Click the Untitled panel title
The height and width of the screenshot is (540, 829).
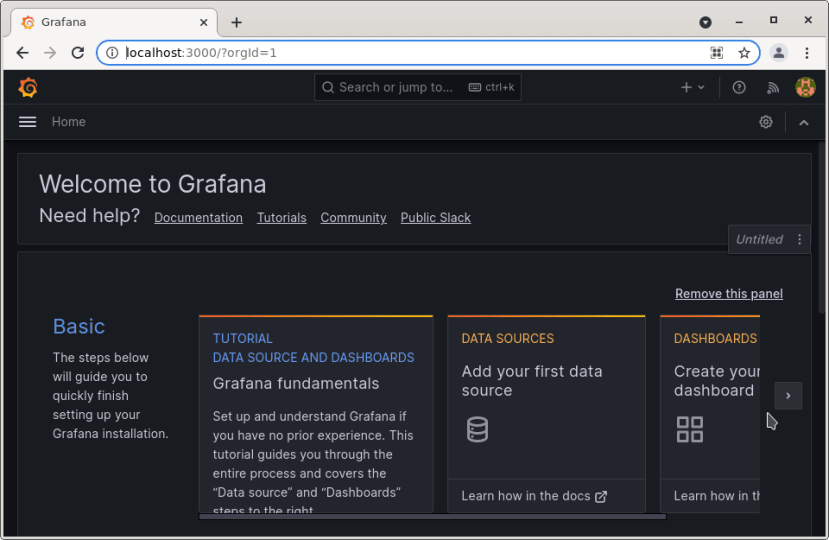click(759, 240)
